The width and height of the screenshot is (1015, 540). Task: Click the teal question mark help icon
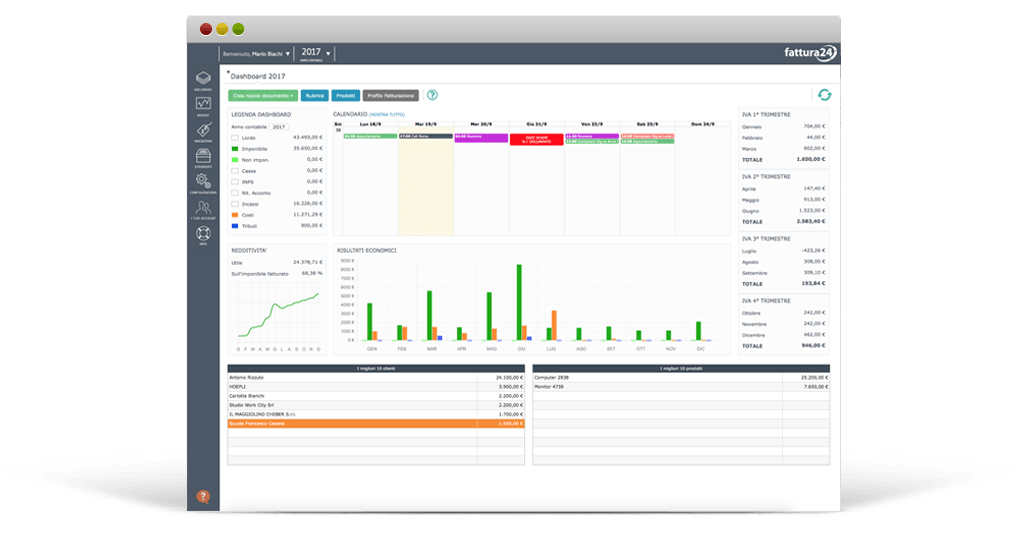432,95
